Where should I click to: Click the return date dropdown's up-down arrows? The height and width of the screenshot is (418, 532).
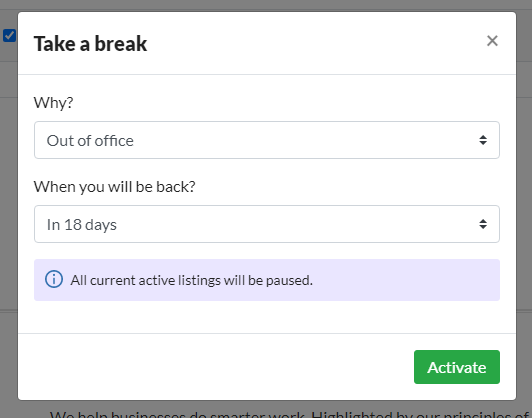[483, 224]
